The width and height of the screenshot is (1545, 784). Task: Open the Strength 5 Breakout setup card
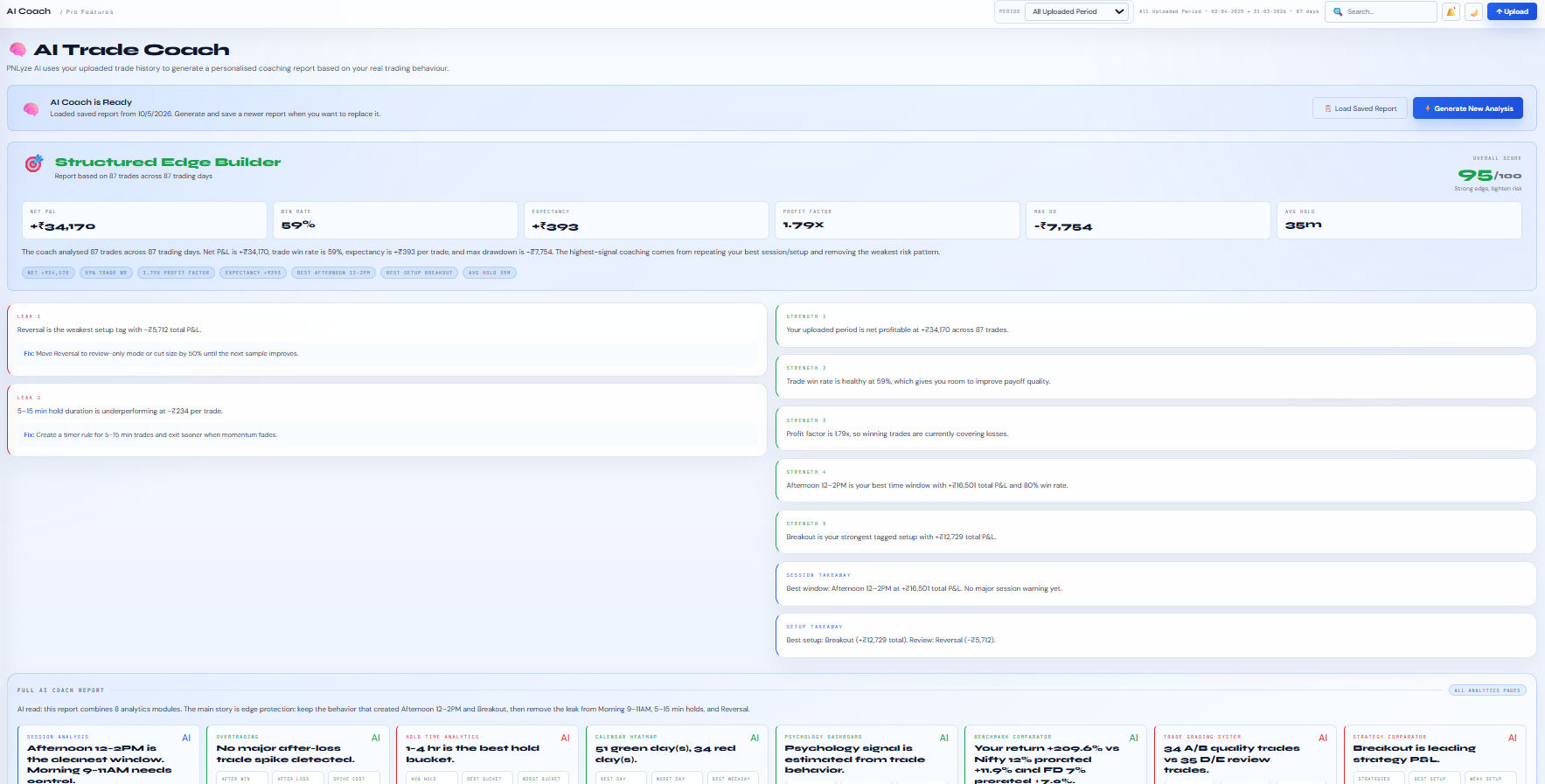click(1156, 531)
